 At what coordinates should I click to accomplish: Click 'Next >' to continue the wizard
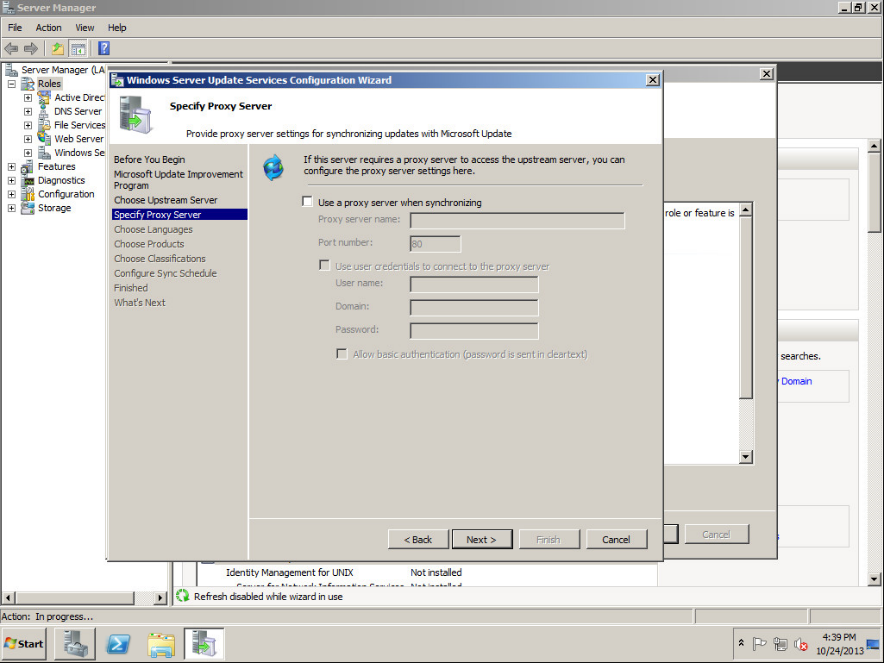coord(482,540)
